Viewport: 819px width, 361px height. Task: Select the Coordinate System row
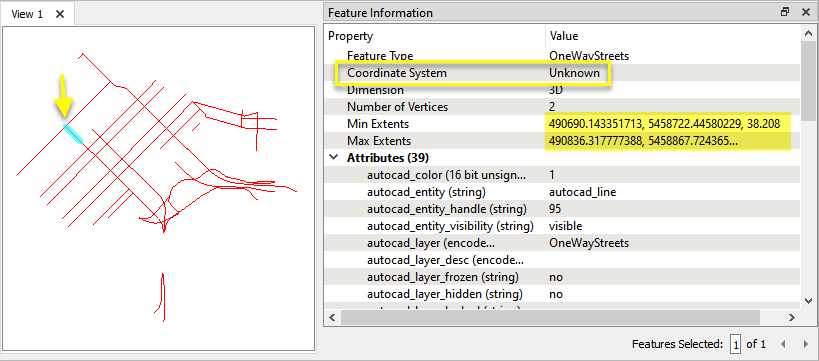click(x=563, y=73)
